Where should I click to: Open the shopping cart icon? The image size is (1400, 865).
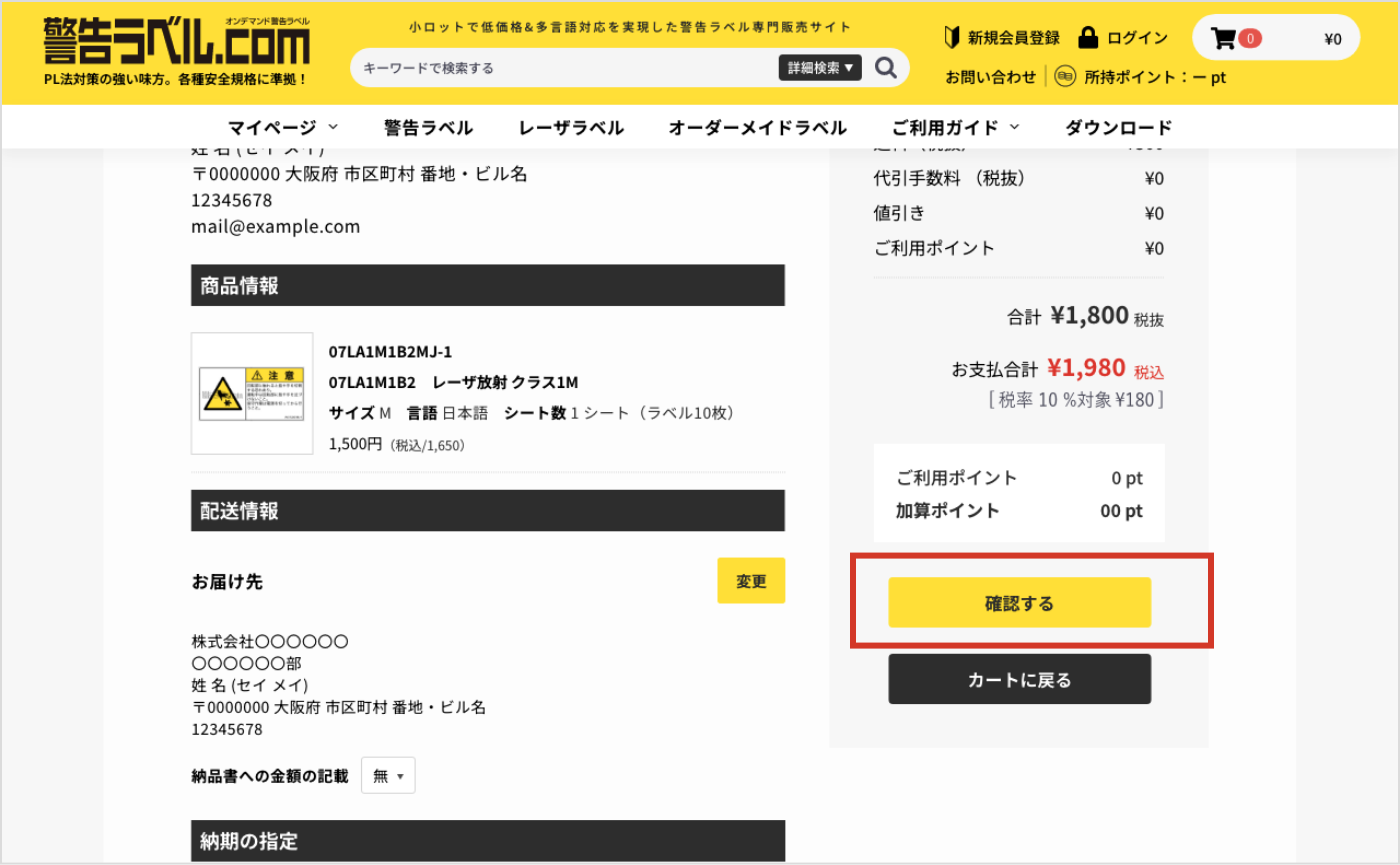point(1222,39)
